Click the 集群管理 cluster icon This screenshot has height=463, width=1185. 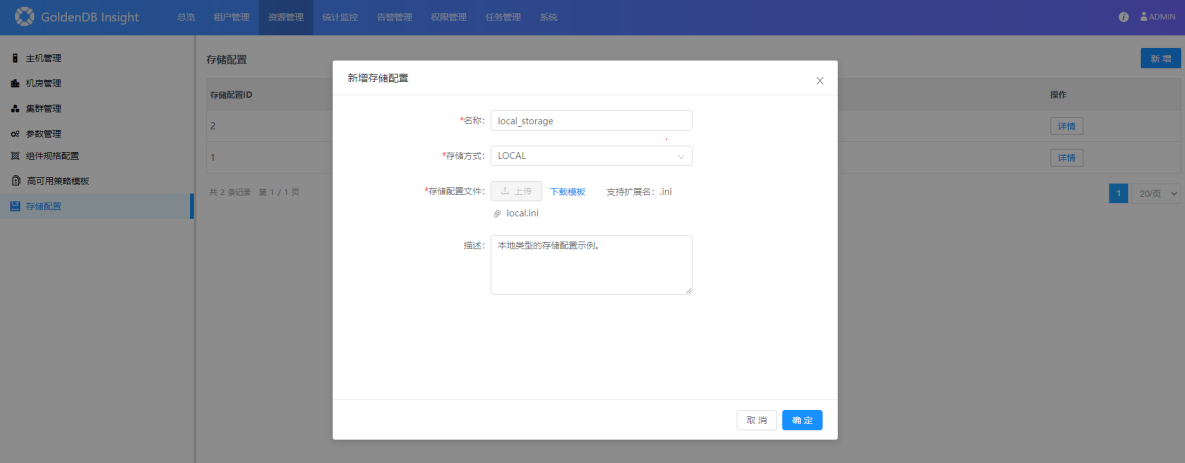coord(15,109)
